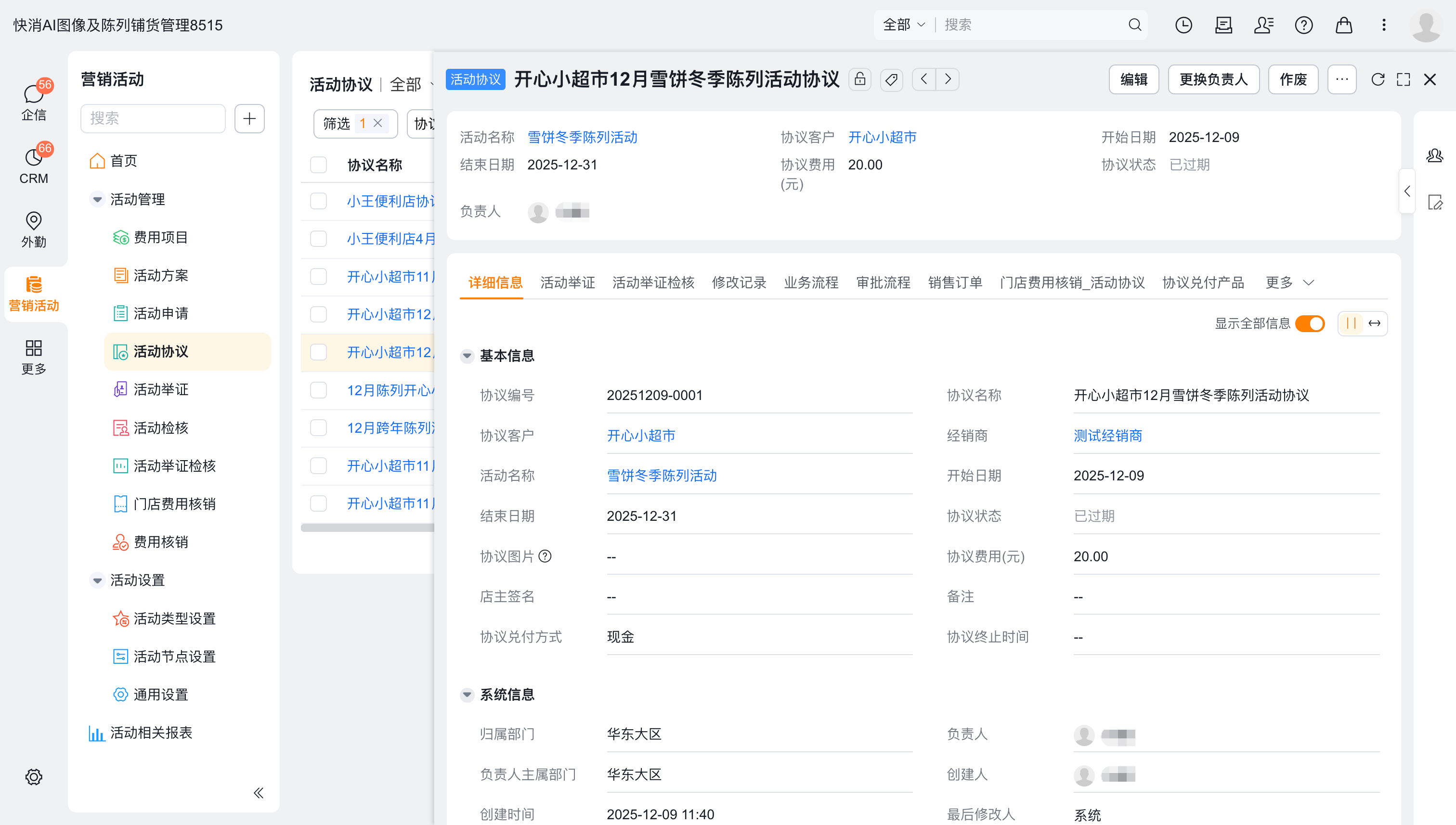Open the shopping bag icon in header
Image resolution: width=1456 pixels, height=825 pixels.
[1344, 25]
